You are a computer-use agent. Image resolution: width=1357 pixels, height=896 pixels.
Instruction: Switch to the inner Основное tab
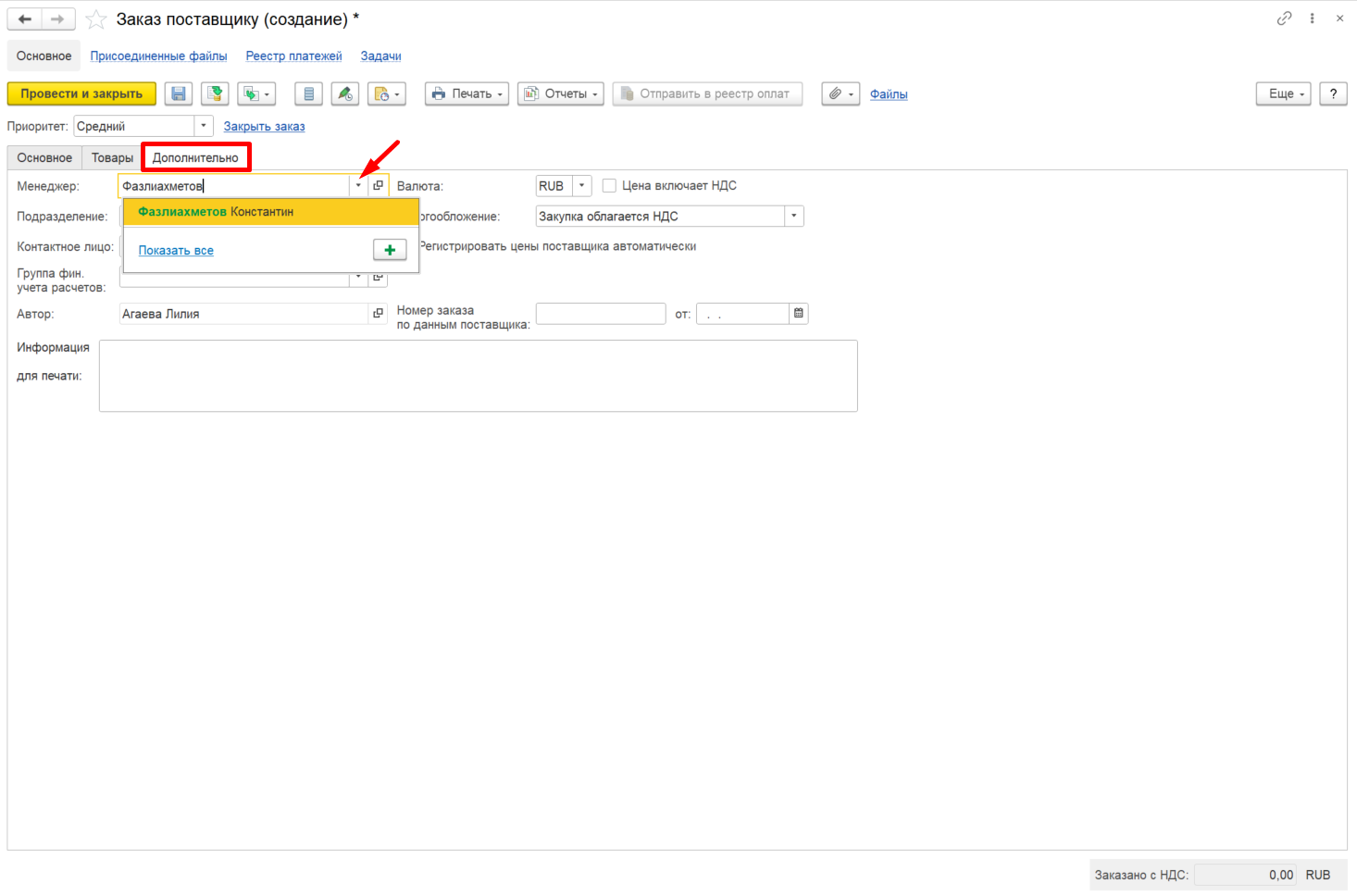click(44, 157)
